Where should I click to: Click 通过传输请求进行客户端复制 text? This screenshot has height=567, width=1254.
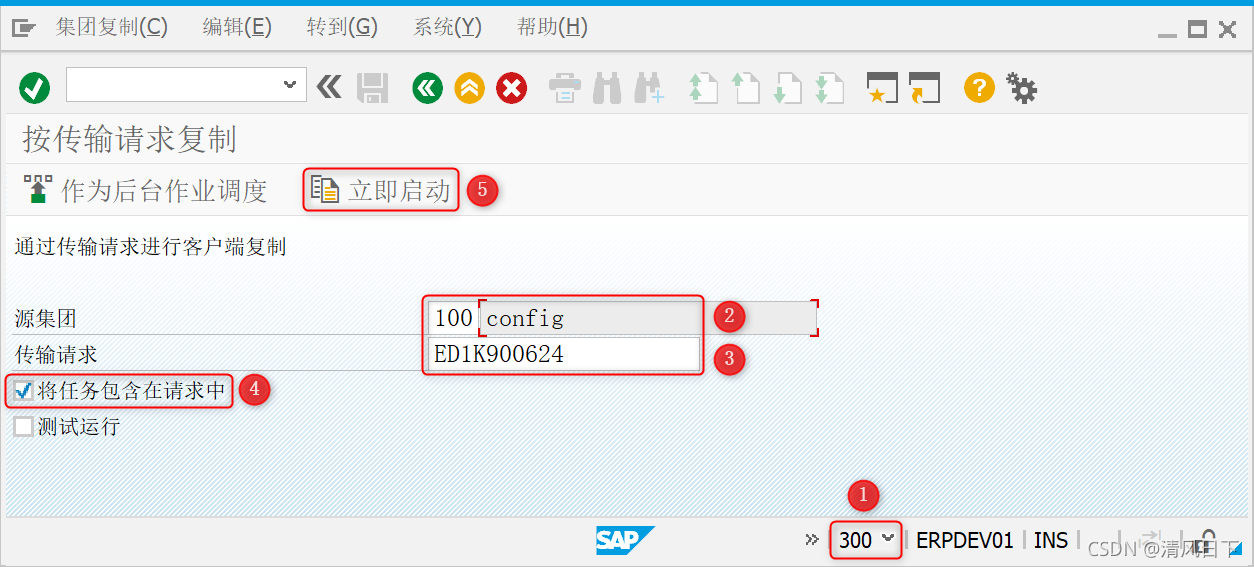click(x=150, y=247)
